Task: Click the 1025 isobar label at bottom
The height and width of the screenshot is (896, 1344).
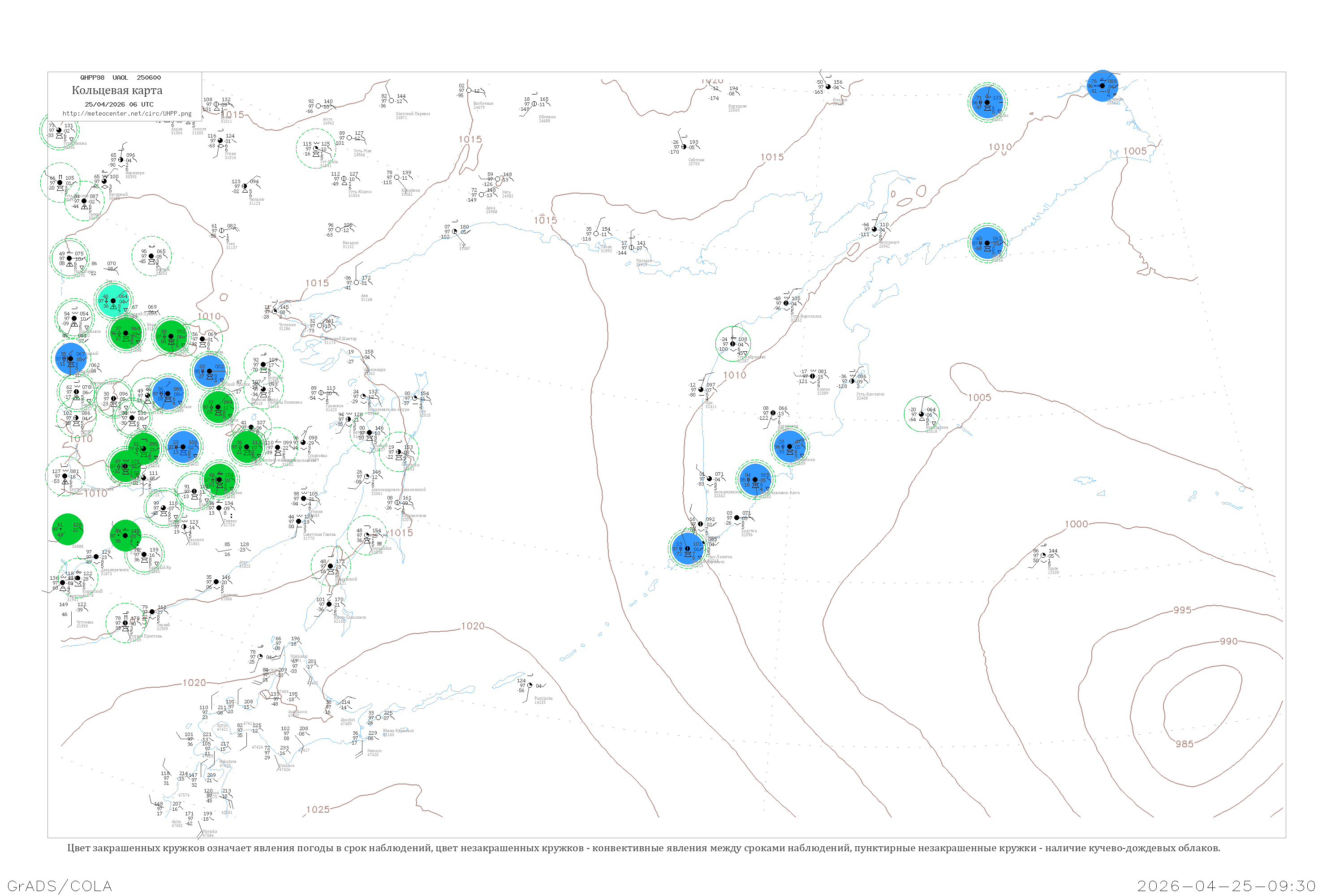Action: [x=318, y=809]
